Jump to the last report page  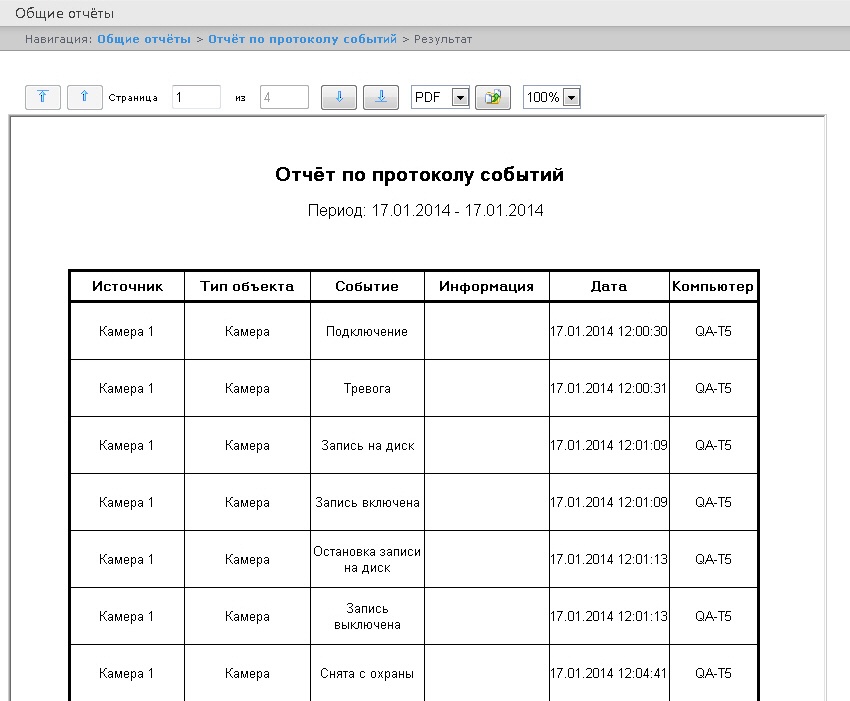(381, 97)
